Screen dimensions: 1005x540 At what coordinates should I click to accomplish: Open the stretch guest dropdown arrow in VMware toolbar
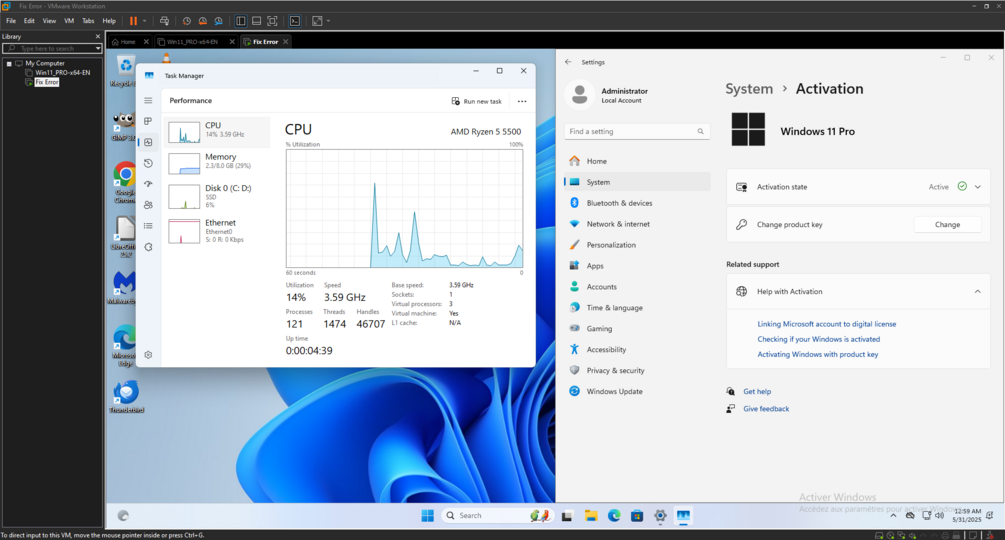[328, 21]
